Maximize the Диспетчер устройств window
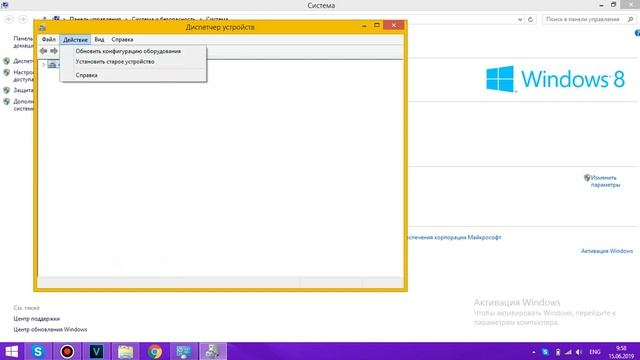Viewport: 640px width, 360px height. 377,25
